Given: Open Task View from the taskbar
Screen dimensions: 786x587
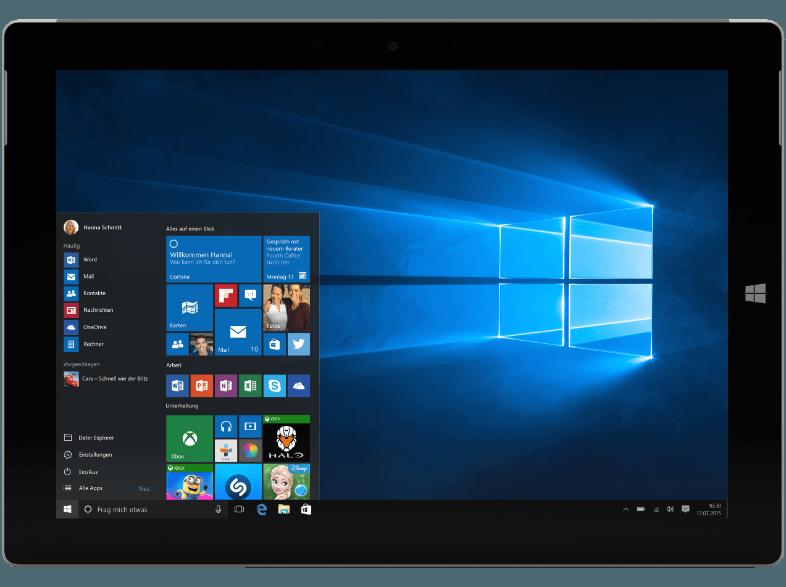Looking at the screenshot, I should pos(239,509).
